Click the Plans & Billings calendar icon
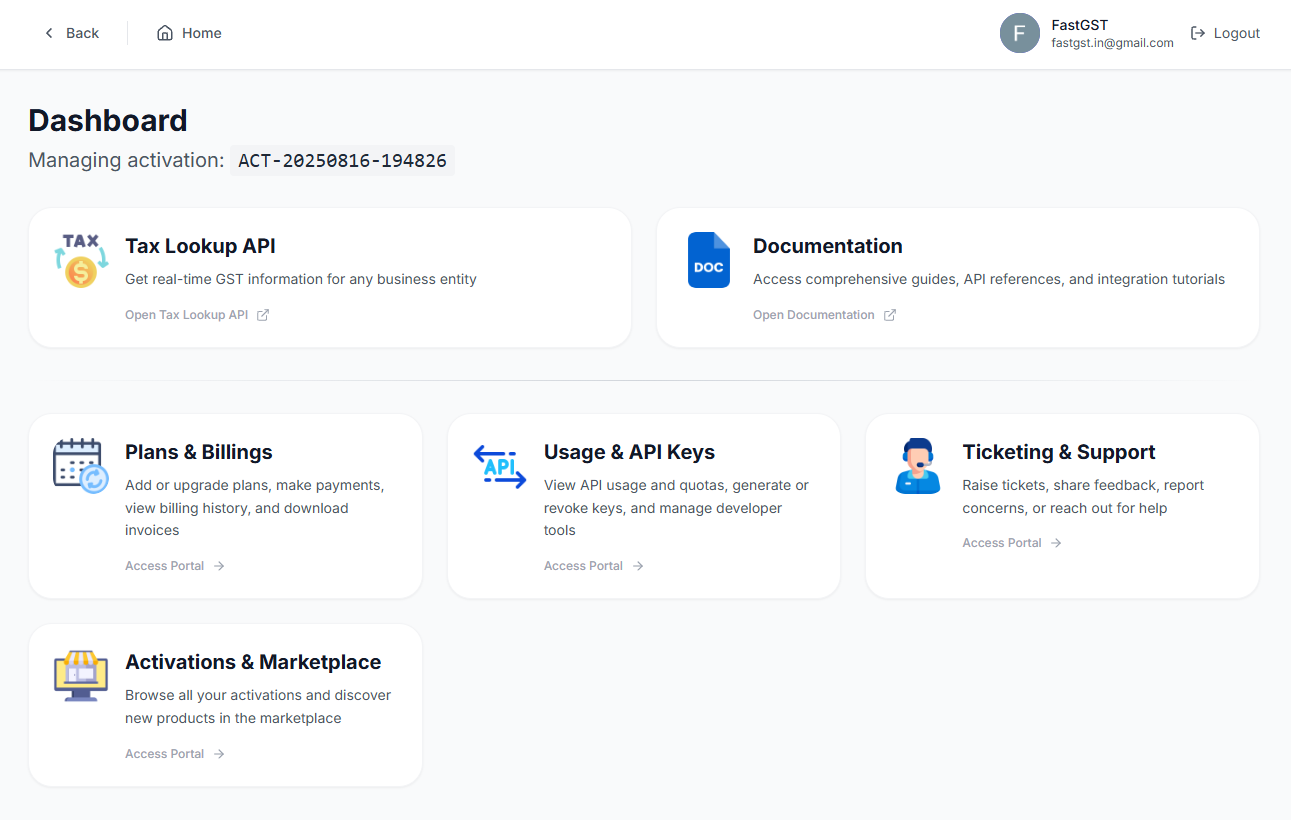The image size is (1291, 820). tap(81, 466)
